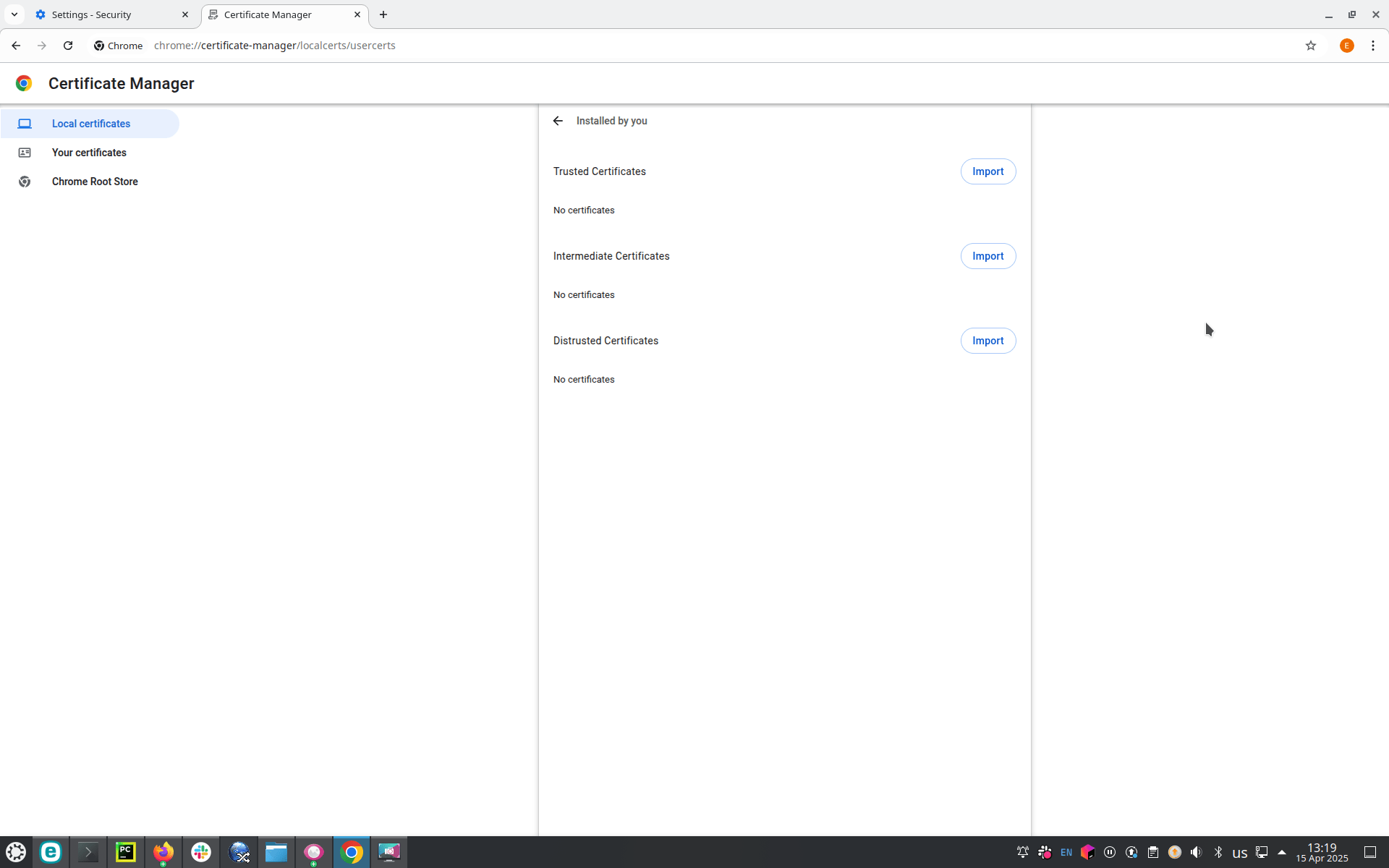Open file manager folder in taskbar
The width and height of the screenshot is (1389, 868).
click(x=276, y=852)
